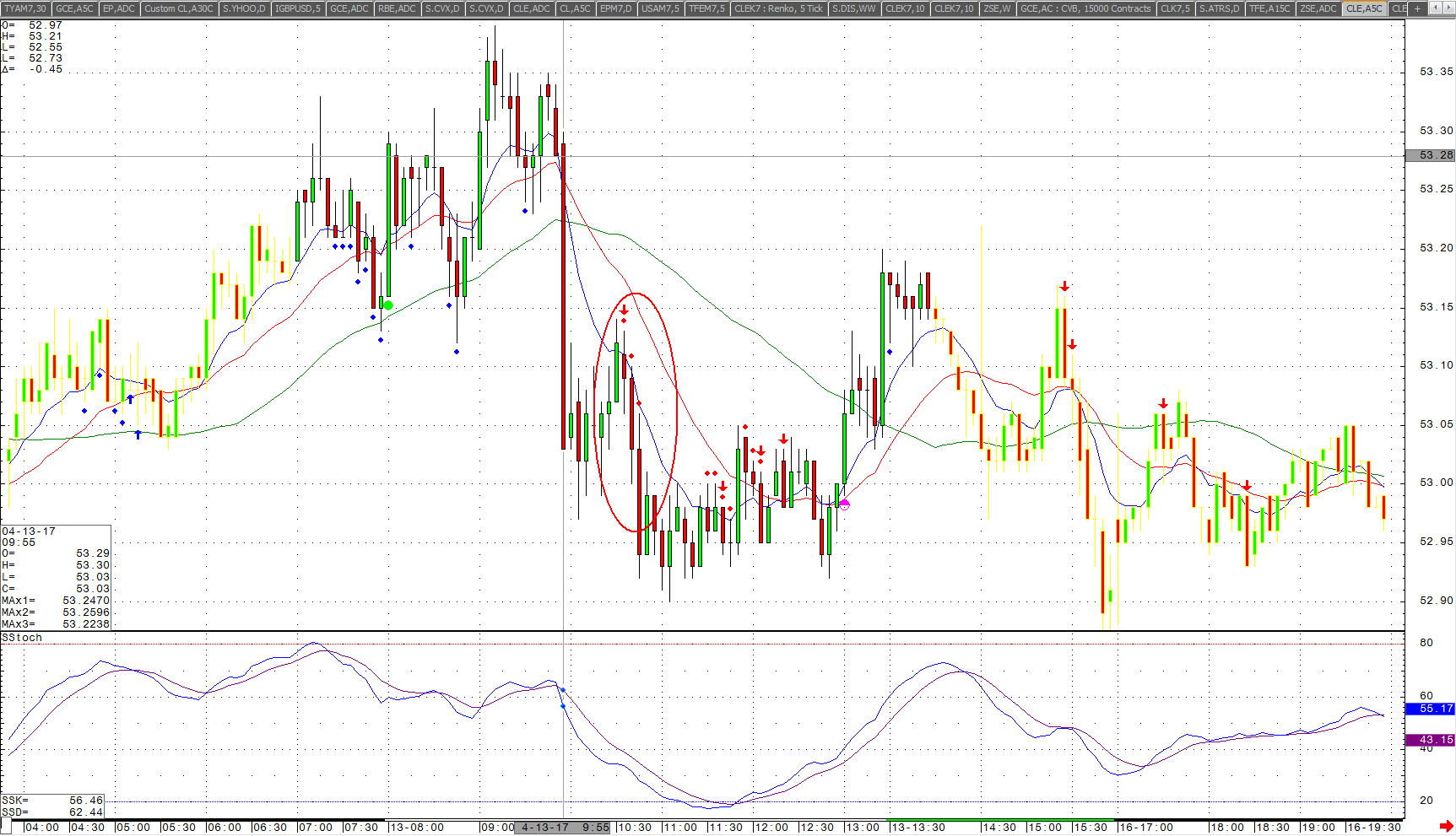The image size is (1456, 836).
Task: Click the SSK= 56.46 readout
Action: point(52,801)
